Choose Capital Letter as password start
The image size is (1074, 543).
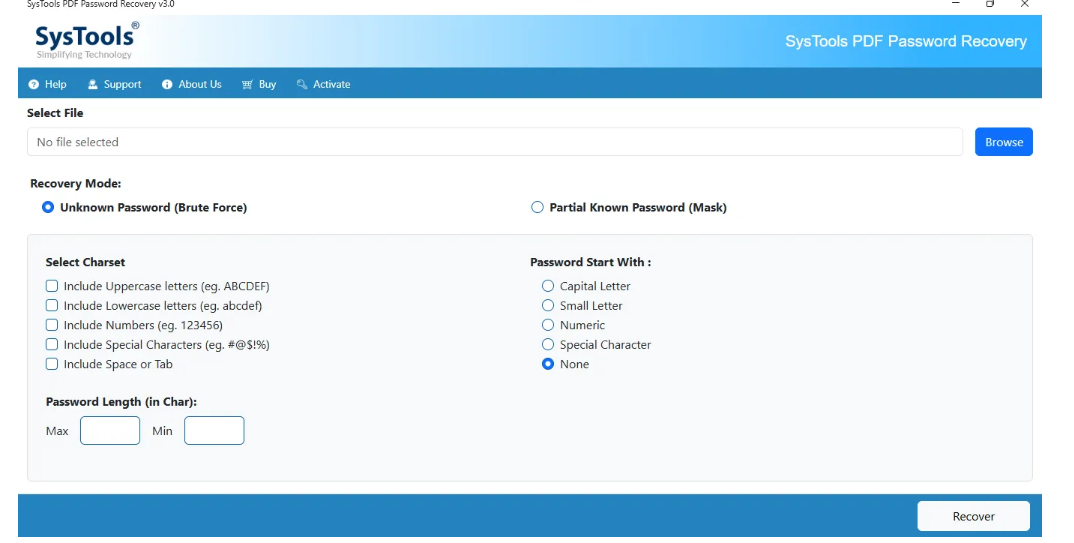pos(548,286)
